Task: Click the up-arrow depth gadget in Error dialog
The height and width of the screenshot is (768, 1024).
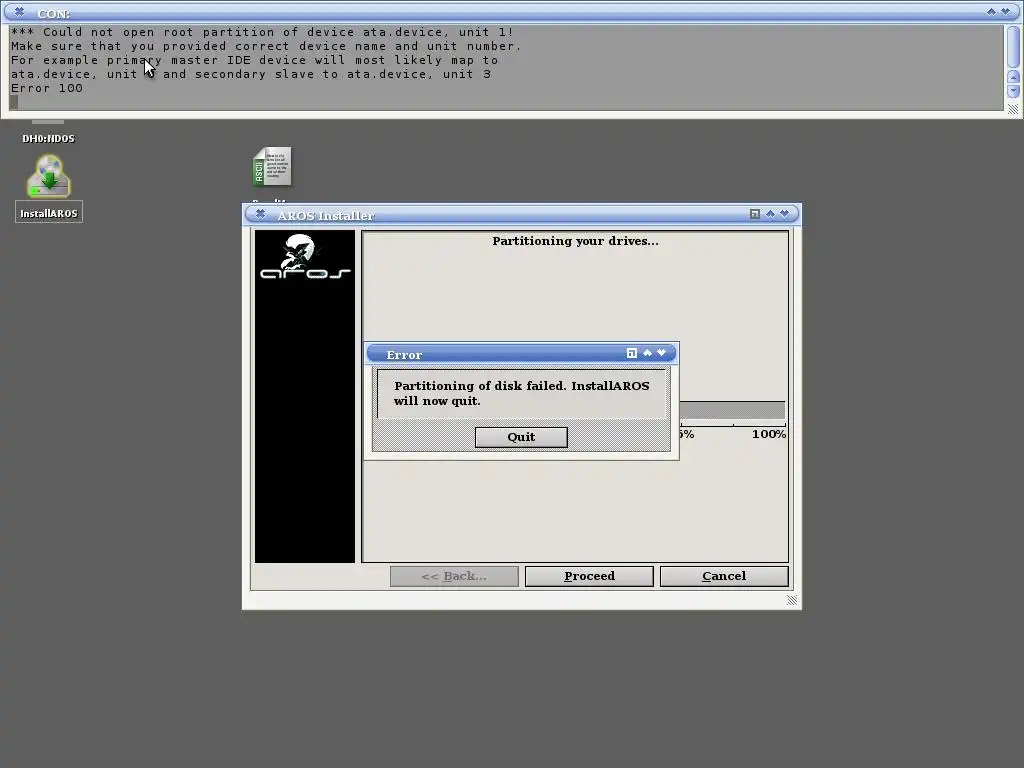Action: pyautogui.click(x=647, y=353)
